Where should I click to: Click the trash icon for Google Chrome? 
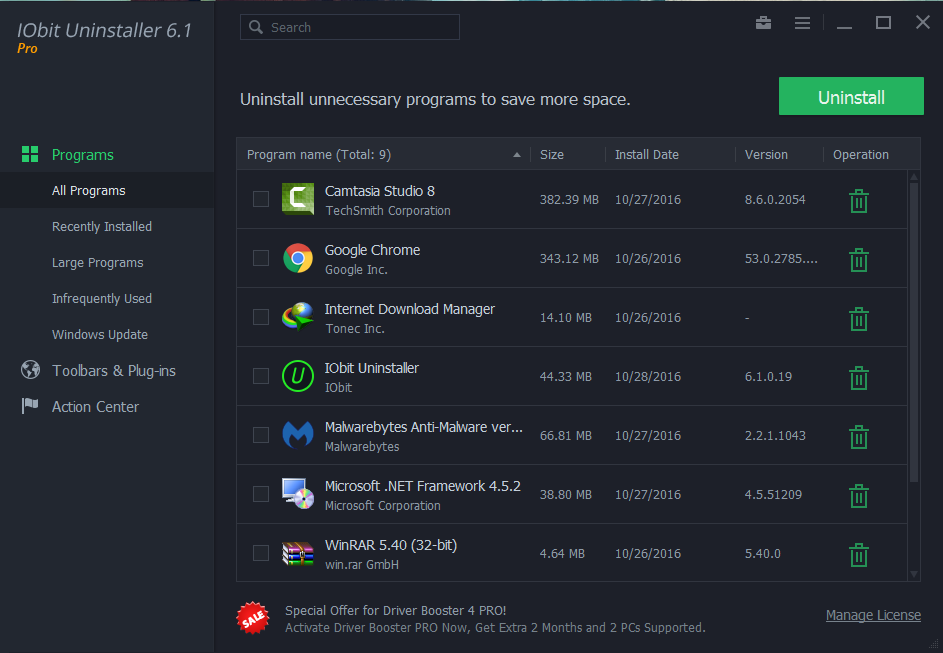858,260
